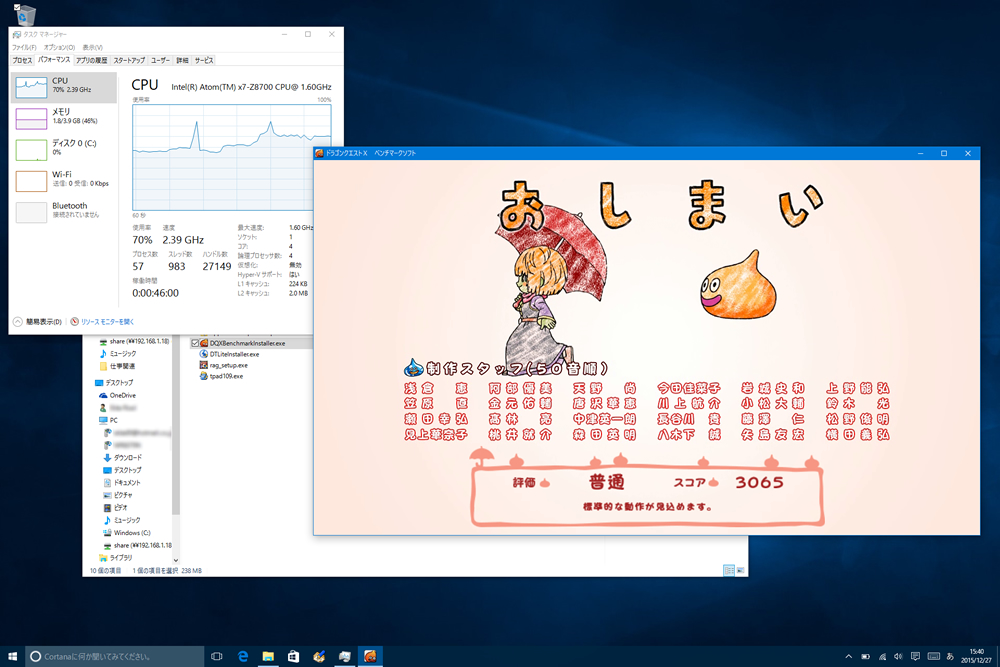Select top-level デスクトップ node in tree

click(114, 383)
